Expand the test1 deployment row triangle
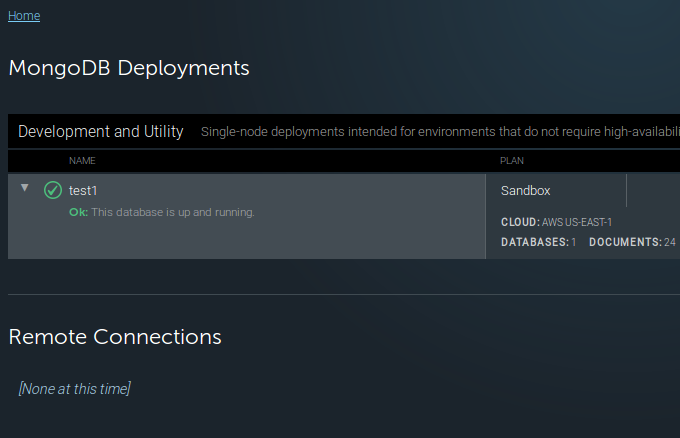The height and width of the screenshot is (438, 680). point(25,188)
